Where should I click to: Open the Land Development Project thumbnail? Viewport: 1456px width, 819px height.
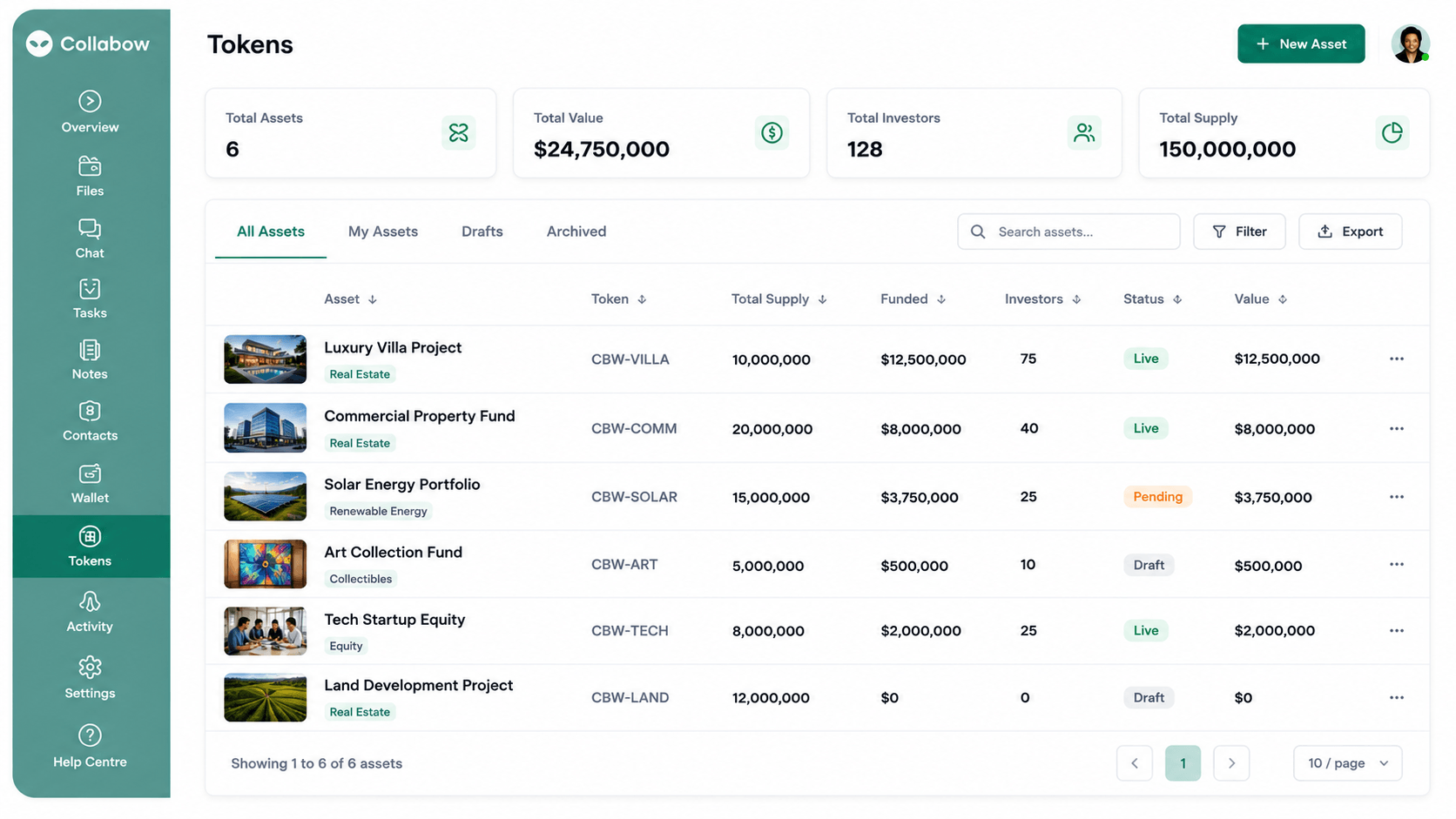pos(265,697)
